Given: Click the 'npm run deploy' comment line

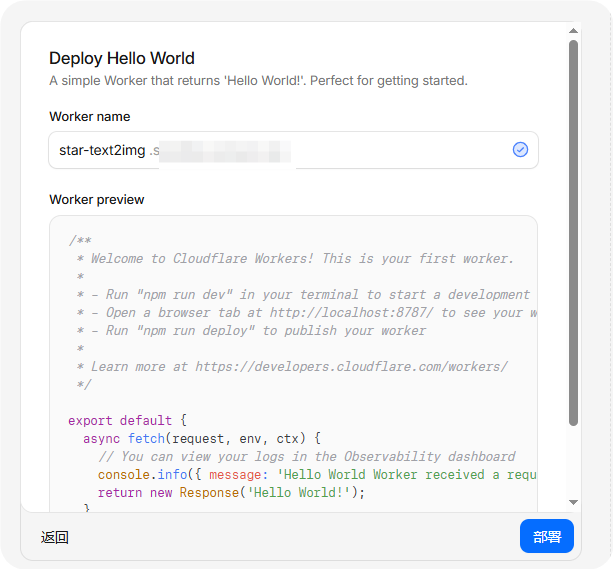Looking at the screenshot, I should 251,331.
